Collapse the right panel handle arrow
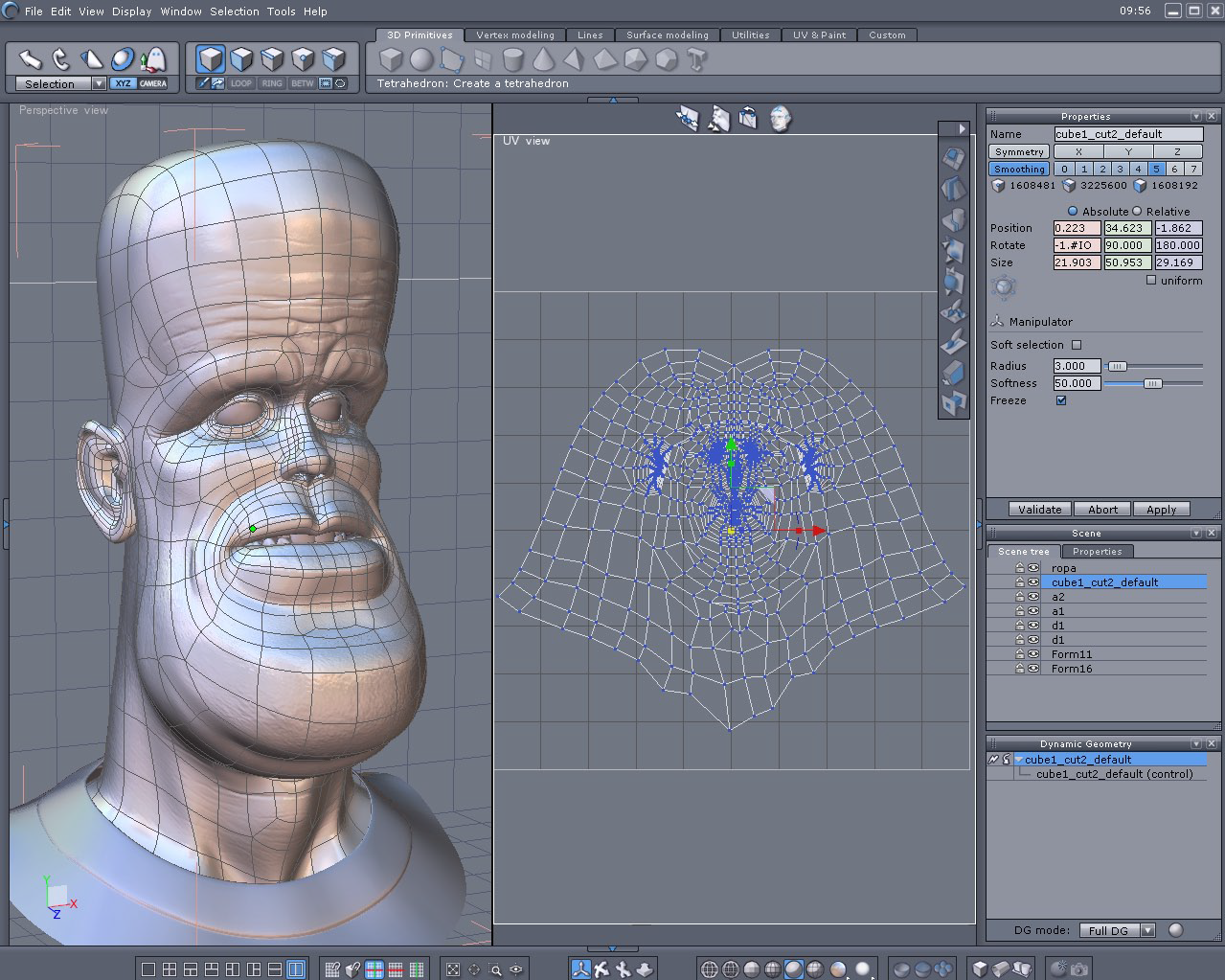The image size is (1225, 980). (979, 524)
